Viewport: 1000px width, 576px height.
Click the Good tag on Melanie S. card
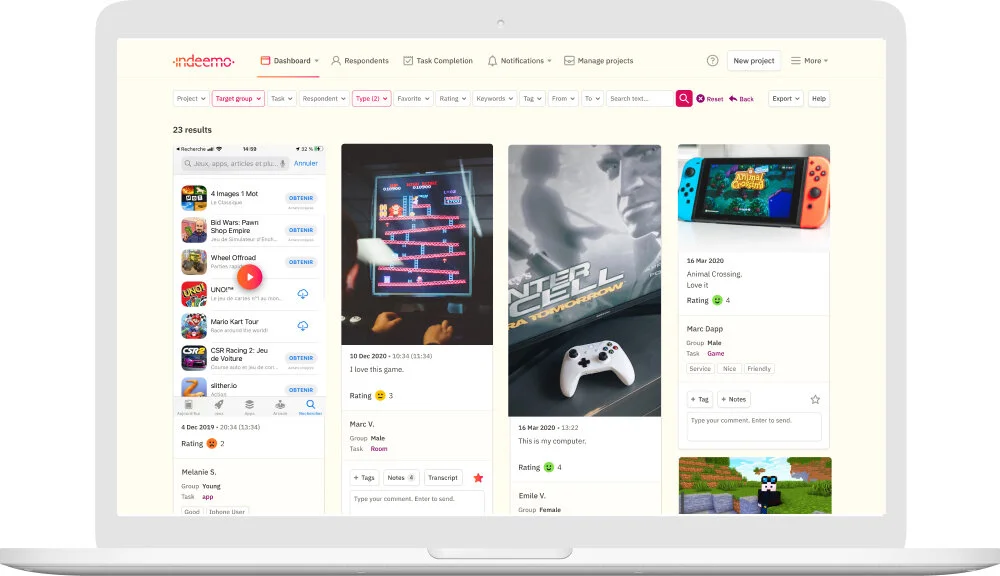coord(192,512)
